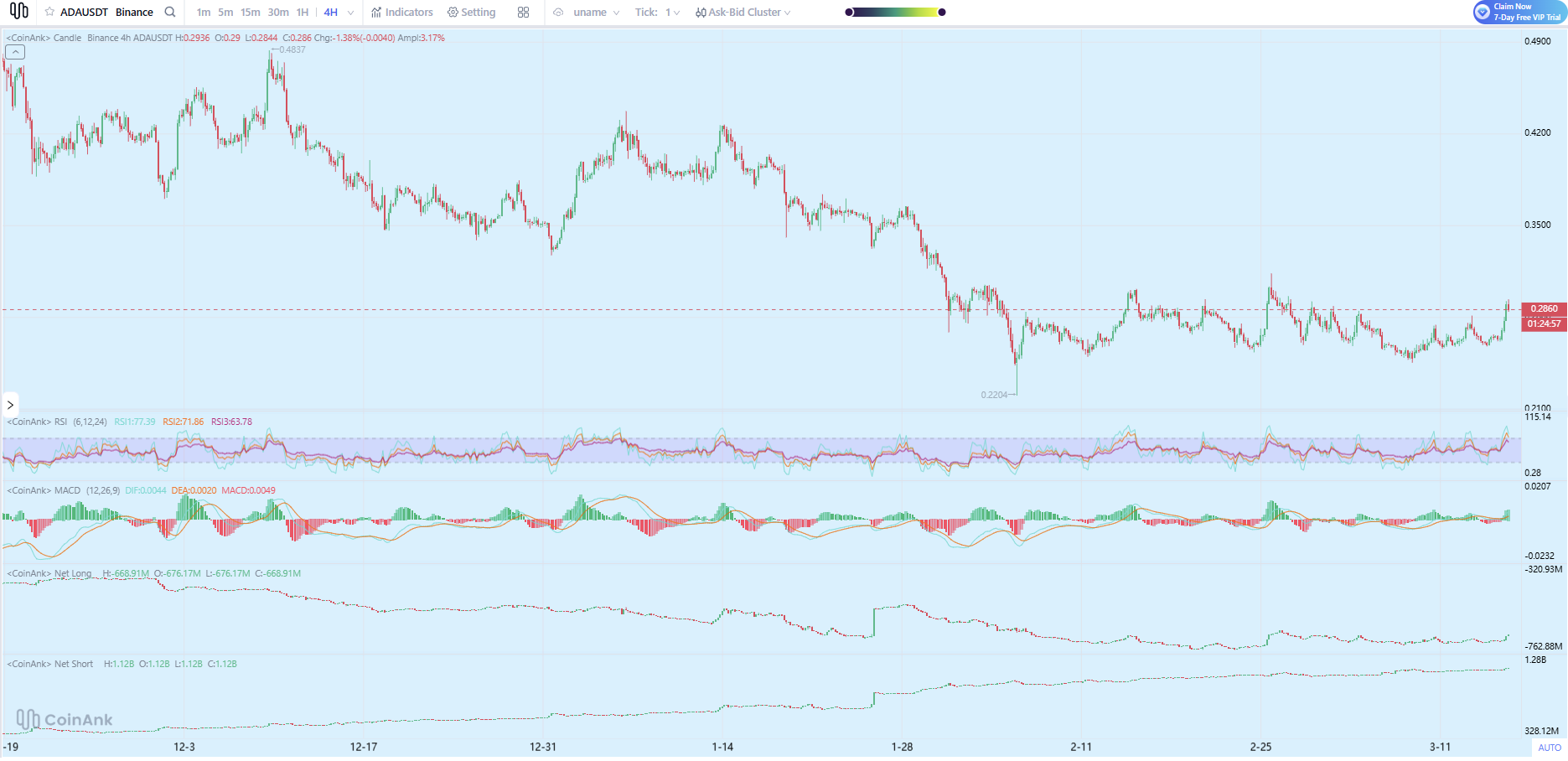Open the uname layout dropdown

[x=597, y=13]
